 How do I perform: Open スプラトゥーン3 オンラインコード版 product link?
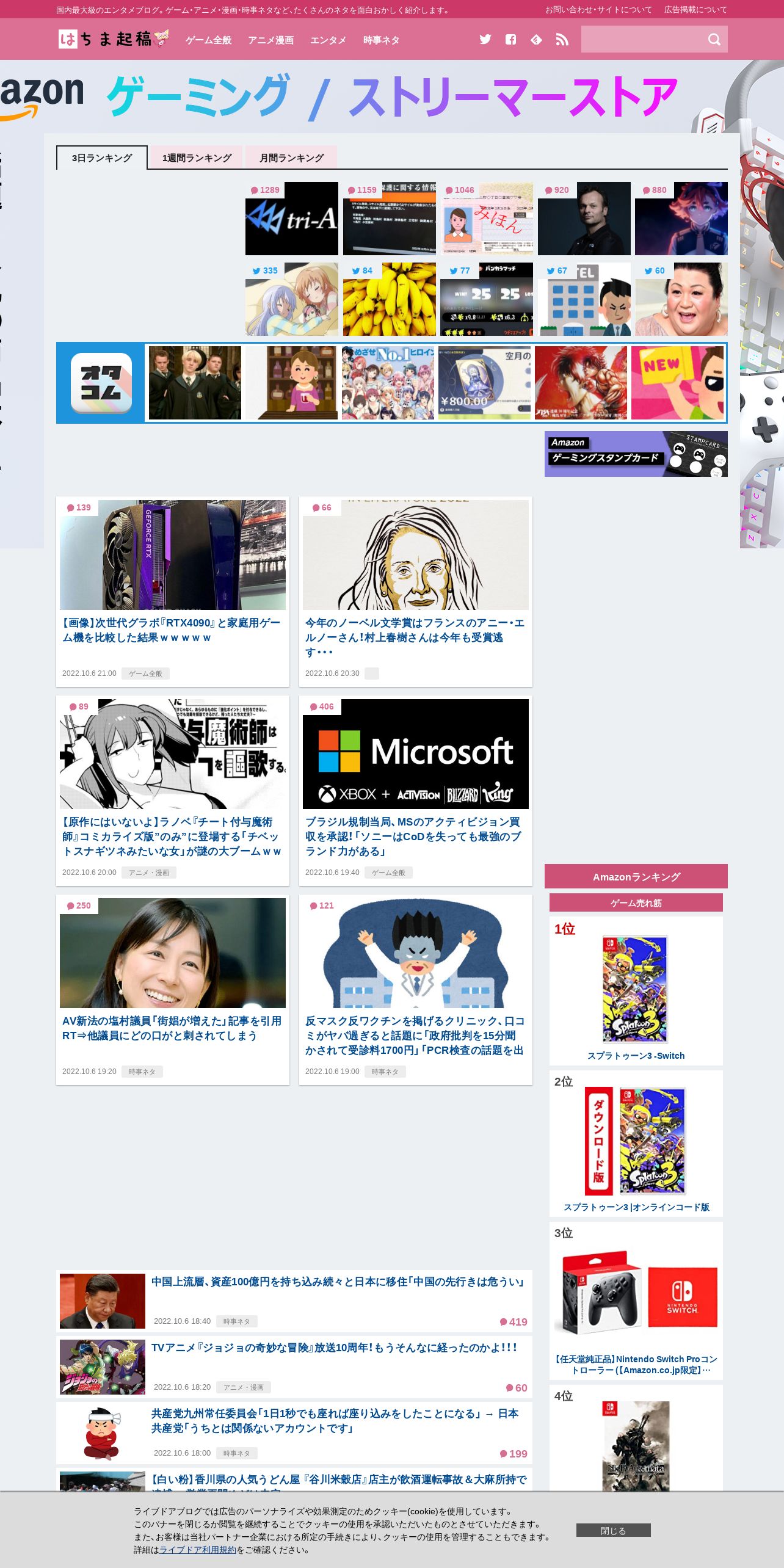point(636,1207)
